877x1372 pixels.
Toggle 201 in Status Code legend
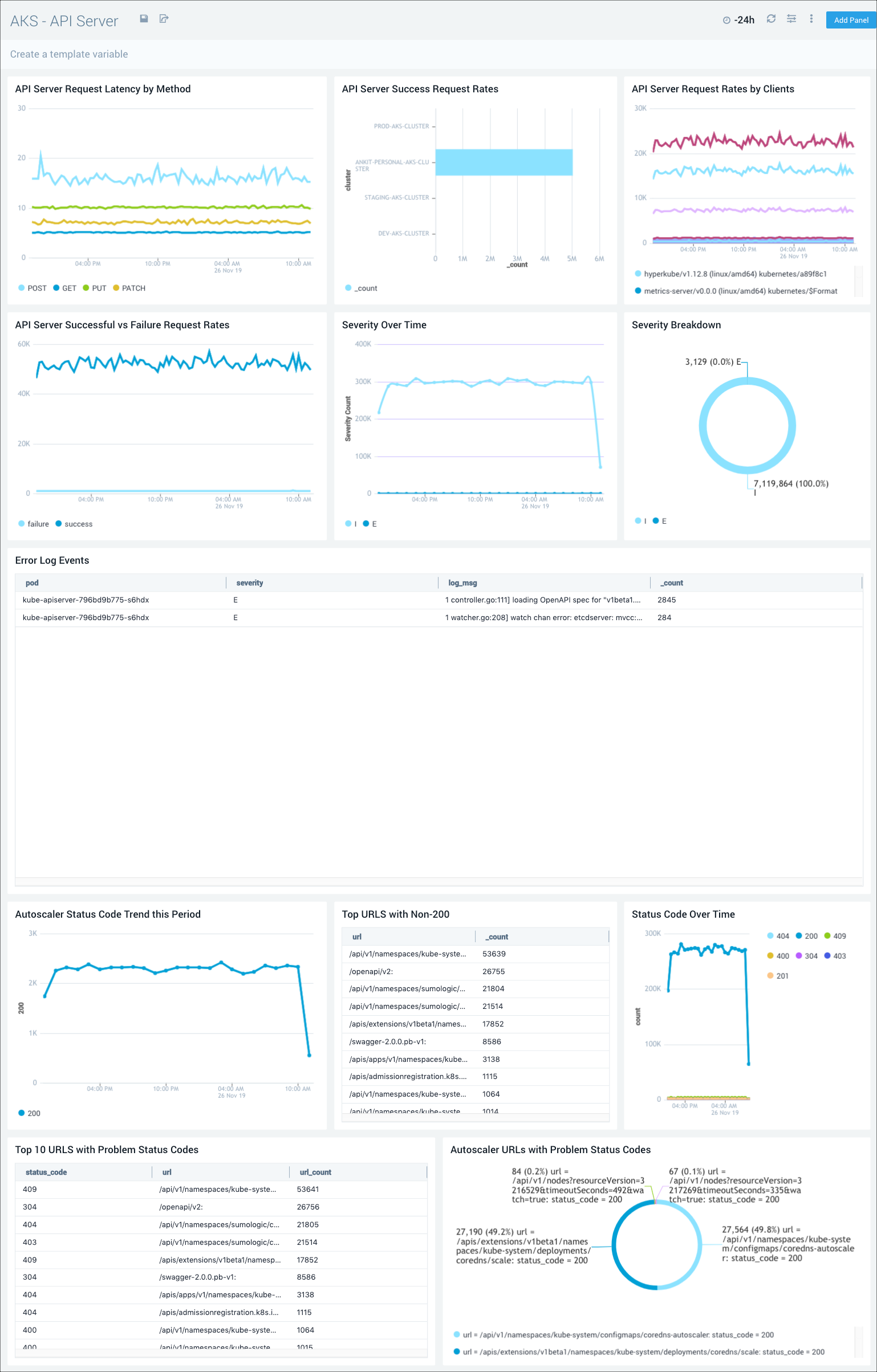pos(778,976)
